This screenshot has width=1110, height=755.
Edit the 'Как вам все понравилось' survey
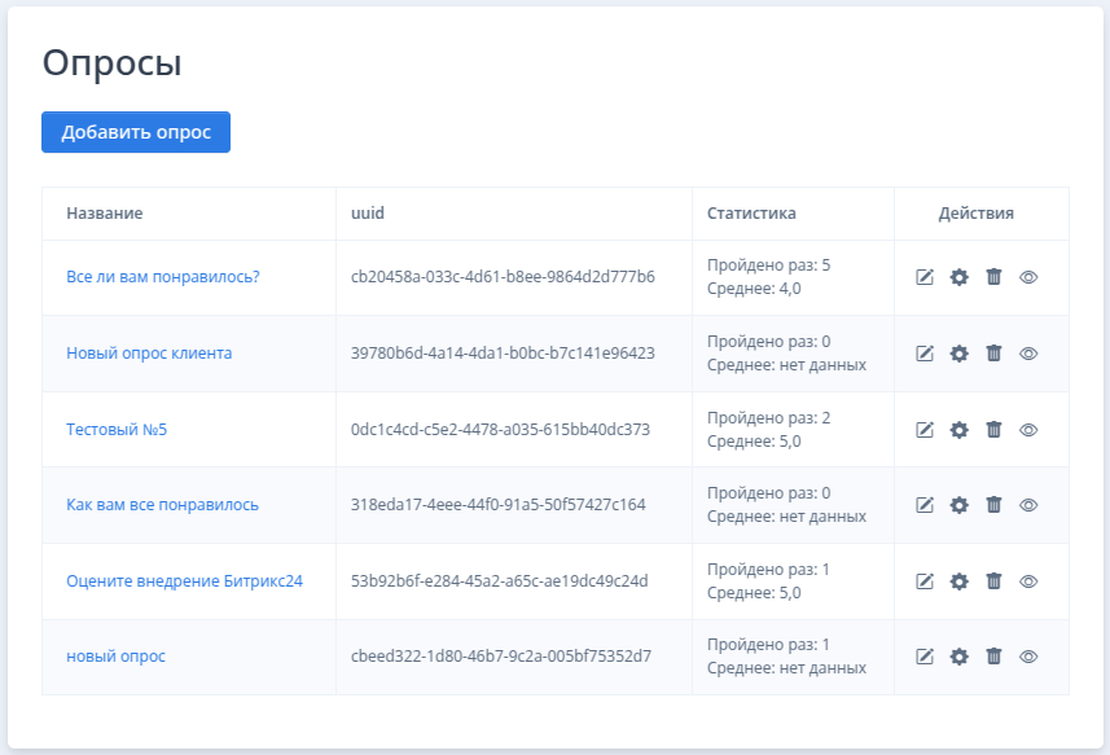tap(925, 505)
